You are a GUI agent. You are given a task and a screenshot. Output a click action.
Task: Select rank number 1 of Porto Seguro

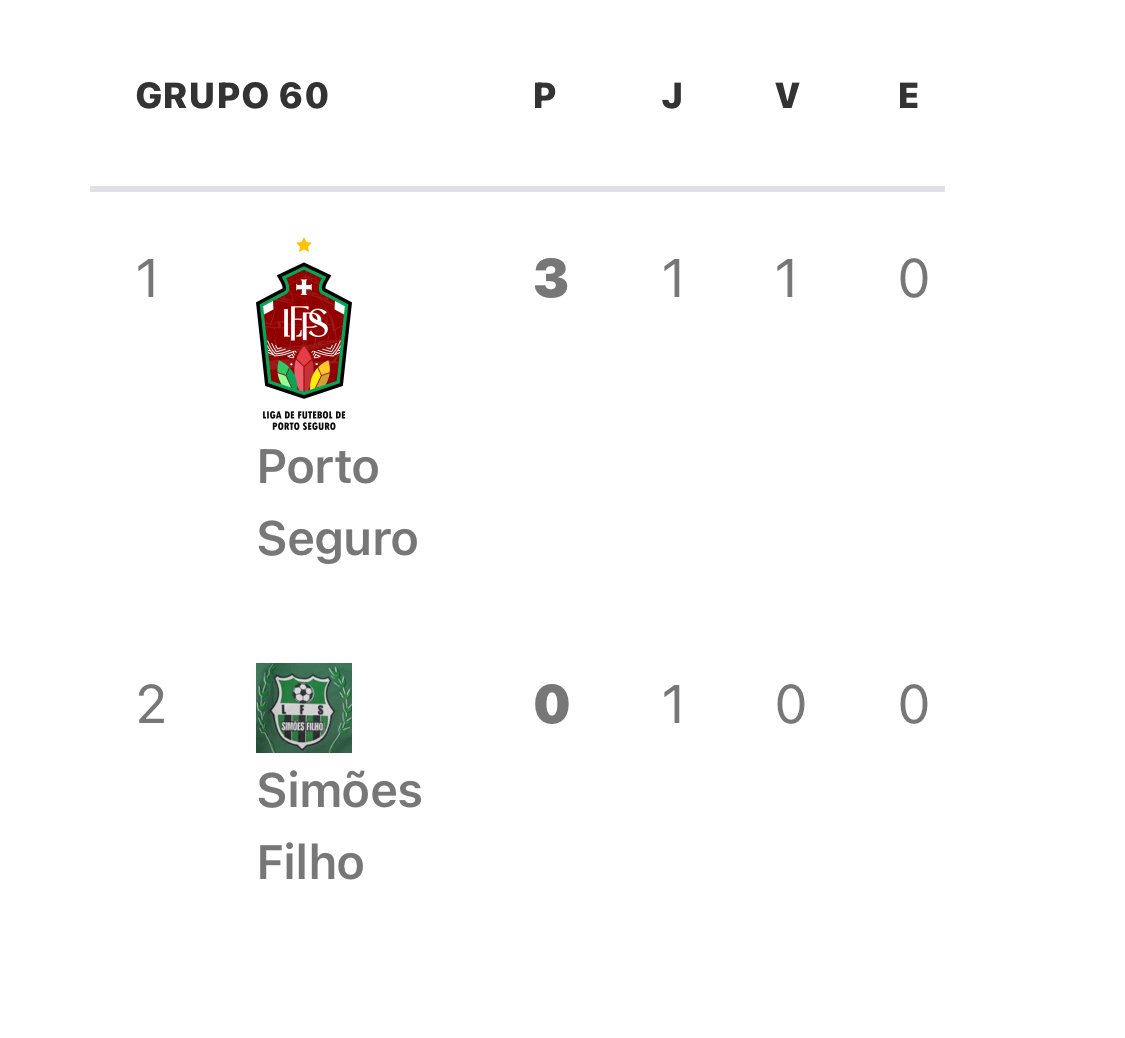pyautogui.click(x=148, y=278)
